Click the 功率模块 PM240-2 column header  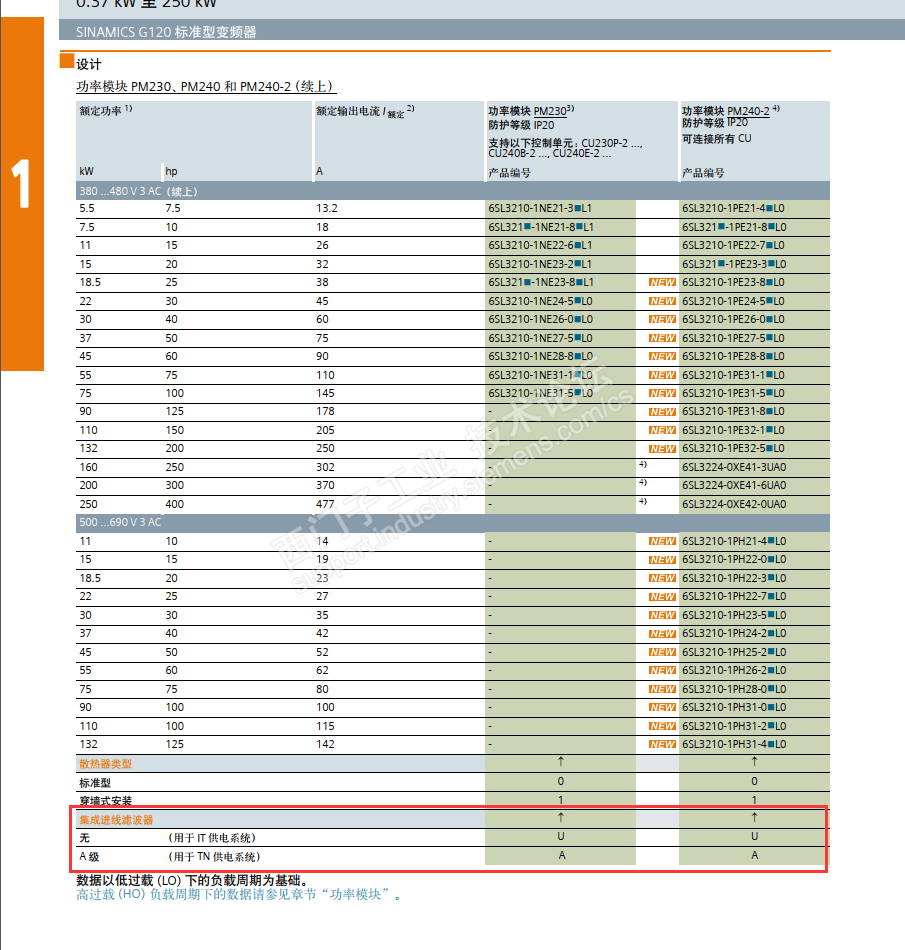[754, 141]
